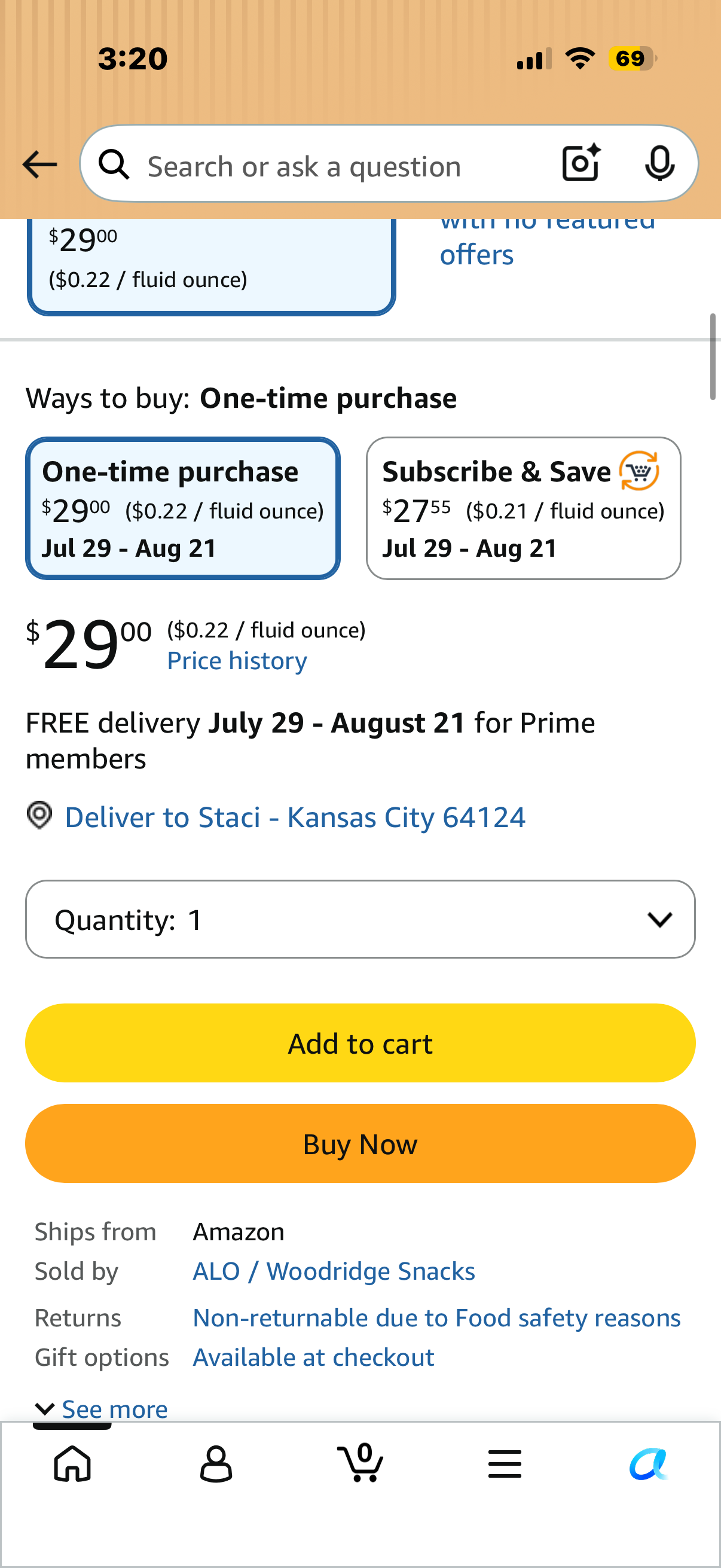The image size is (721, 1568).
Task: Select One-time purchase option
Action: (x=182, y=508)
